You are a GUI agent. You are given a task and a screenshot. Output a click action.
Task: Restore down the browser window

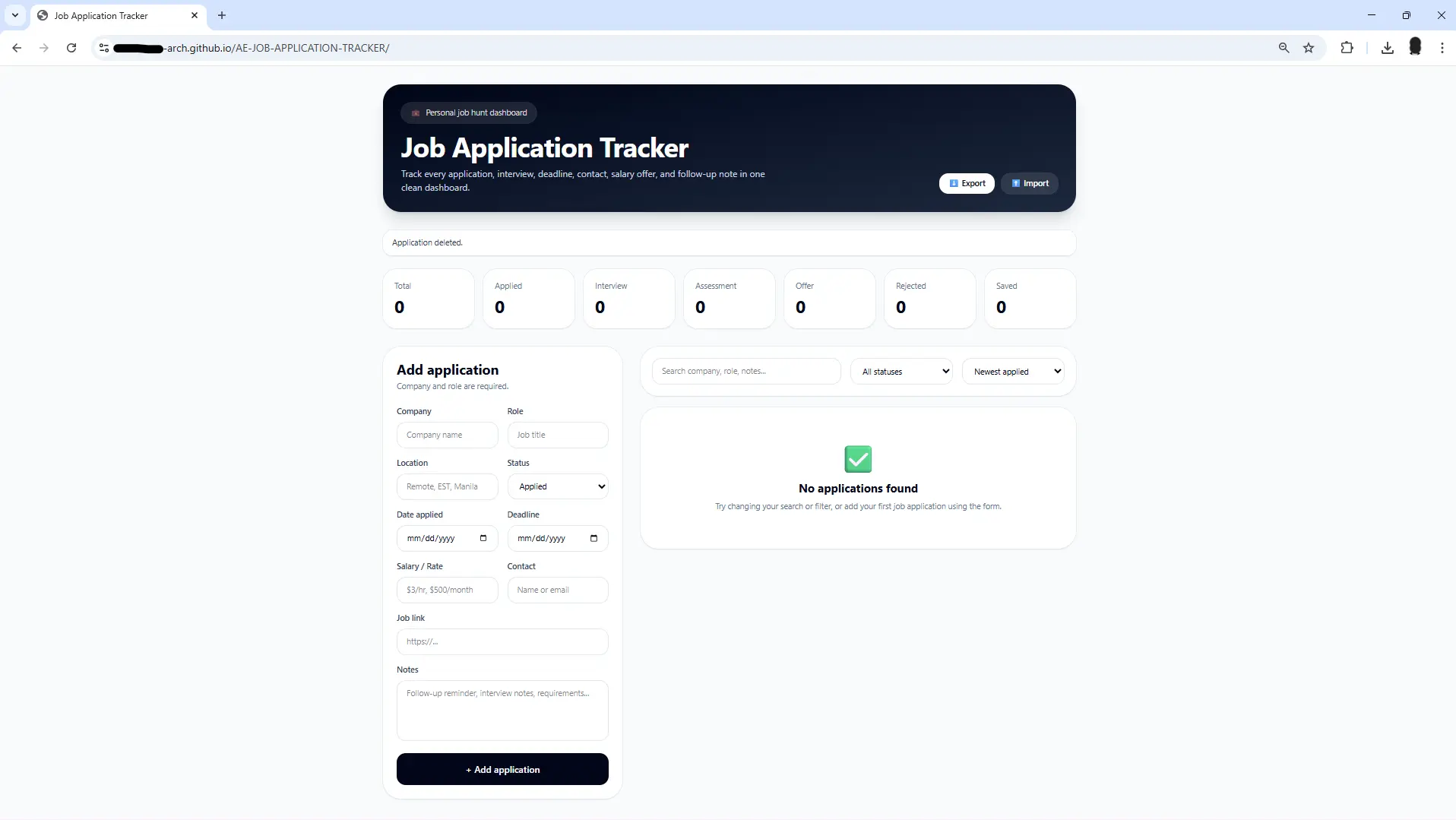(1407, 15)
